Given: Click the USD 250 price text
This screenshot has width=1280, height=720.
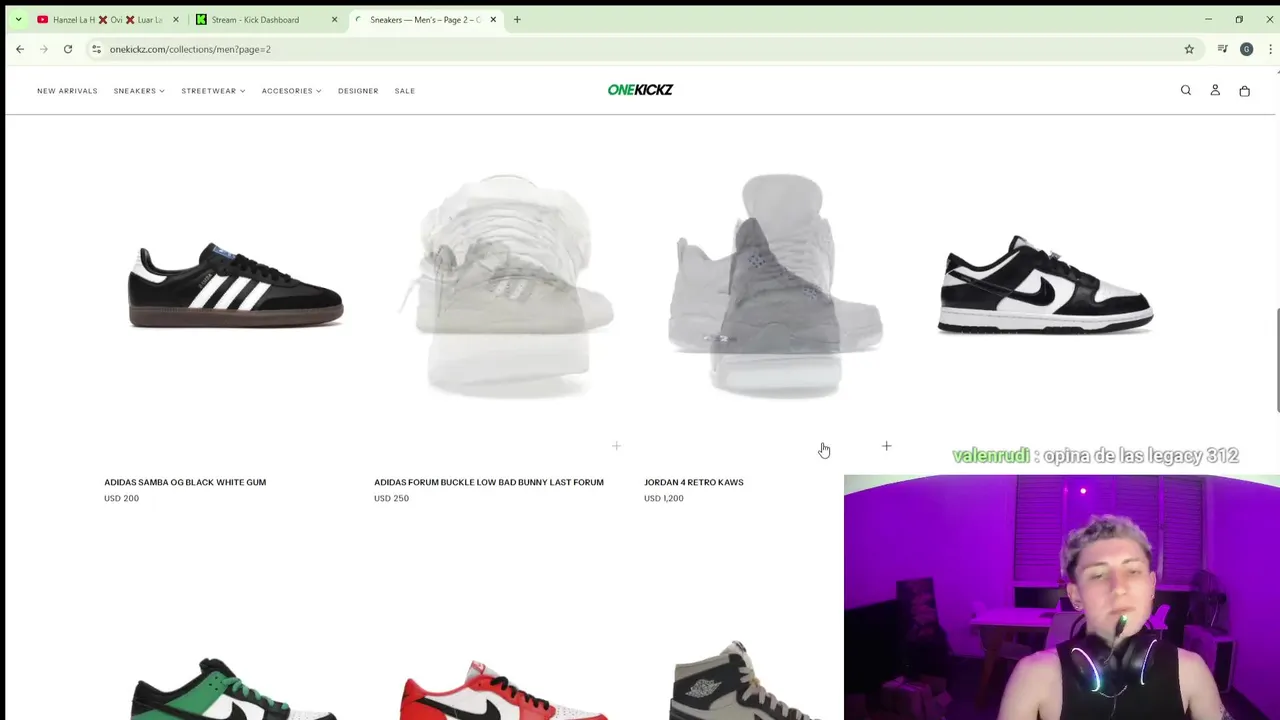Looking at the screenshot, I should click(391, 498).
